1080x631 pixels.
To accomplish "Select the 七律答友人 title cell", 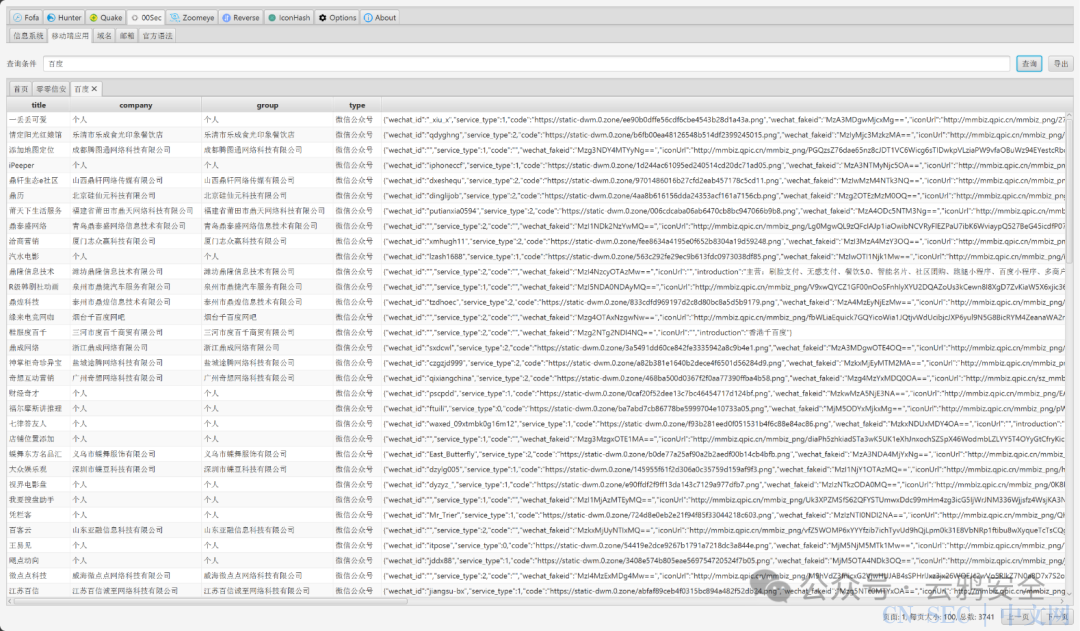I will (38, 424).
